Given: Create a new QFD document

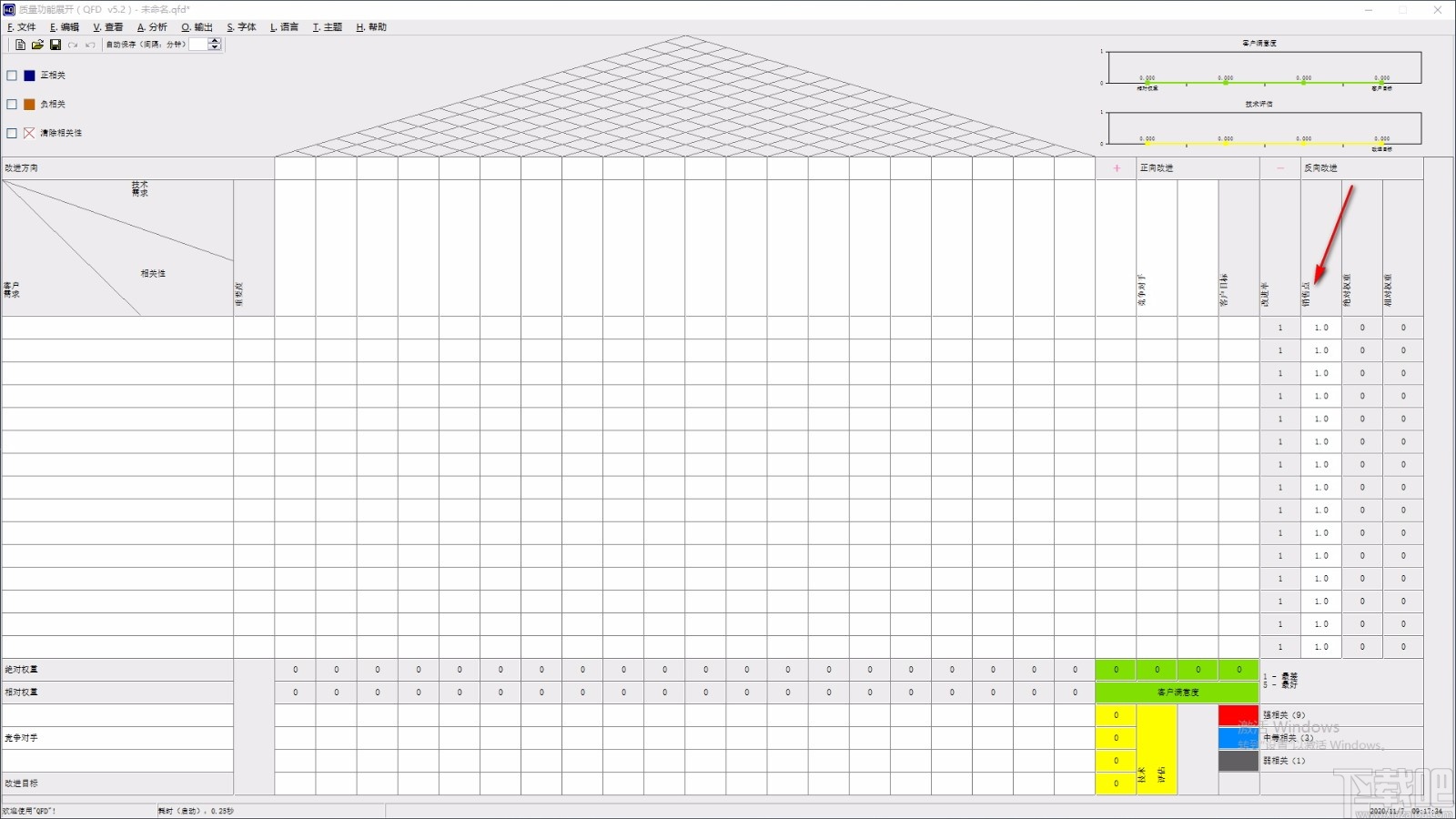Looking at the screenshot, I should pos(20,45).
